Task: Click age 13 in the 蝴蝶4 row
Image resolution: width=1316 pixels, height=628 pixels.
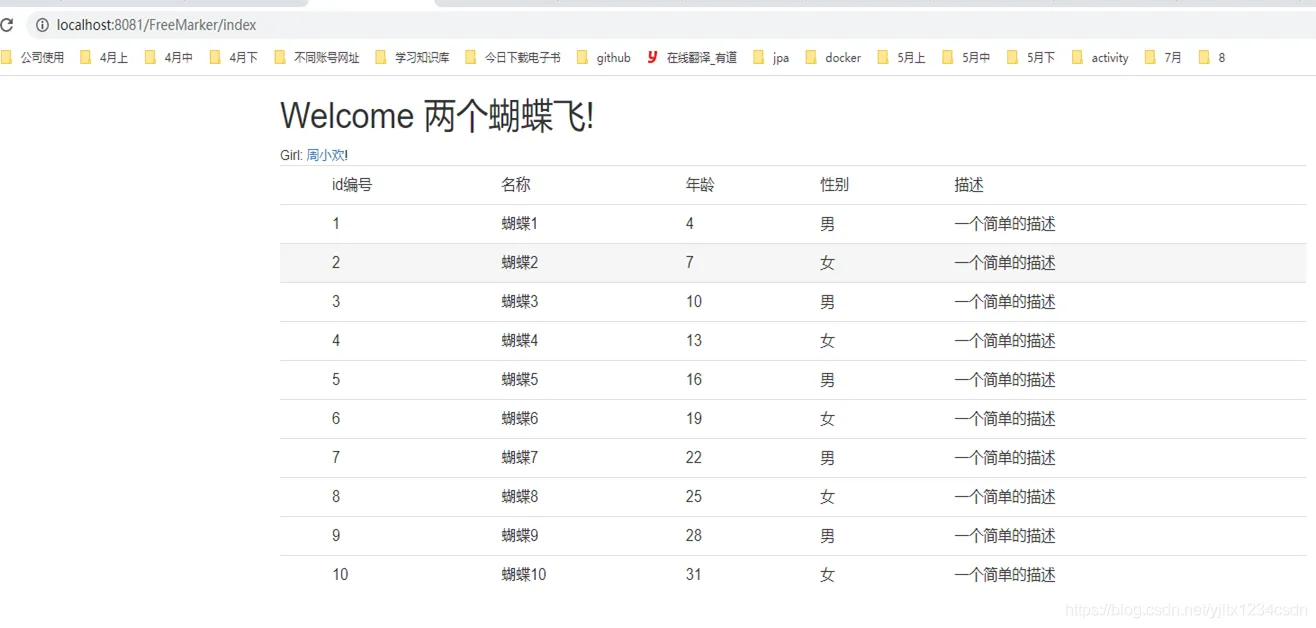Action: 694,341
